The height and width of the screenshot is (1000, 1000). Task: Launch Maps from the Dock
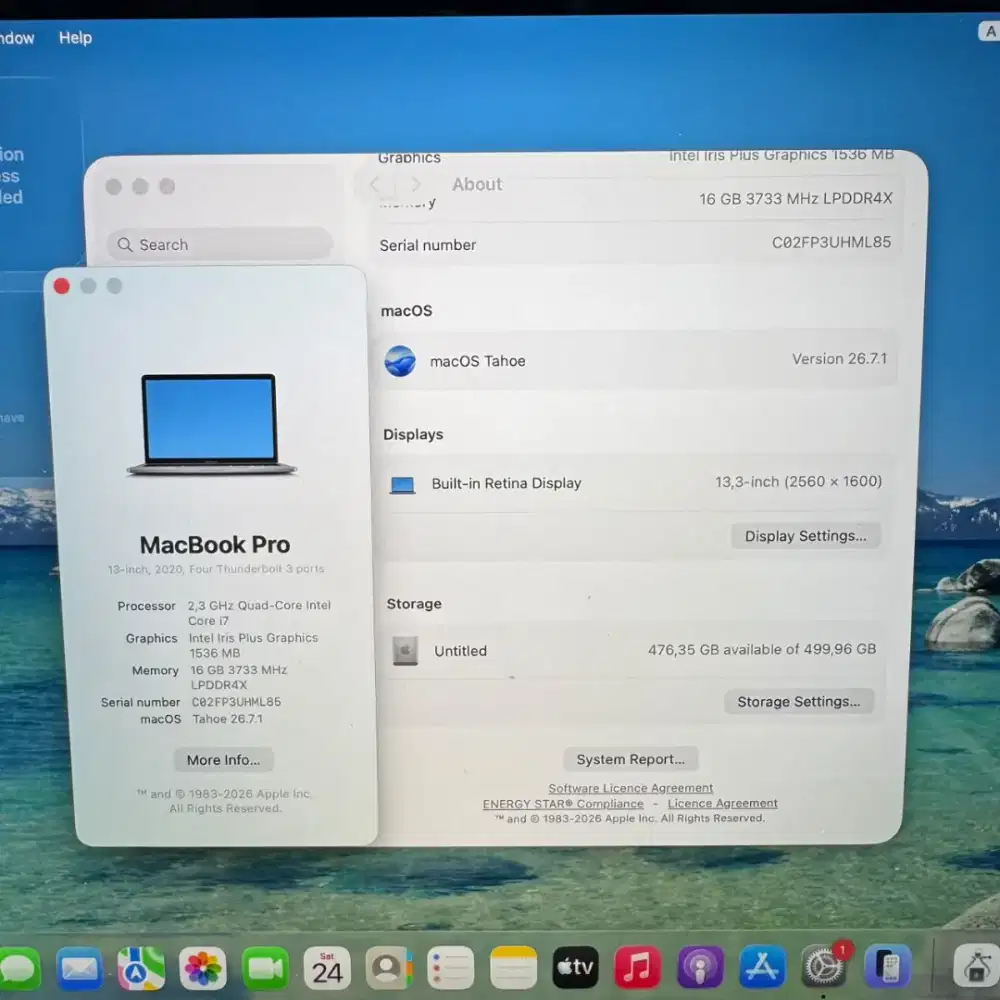[x=141, y=969]
